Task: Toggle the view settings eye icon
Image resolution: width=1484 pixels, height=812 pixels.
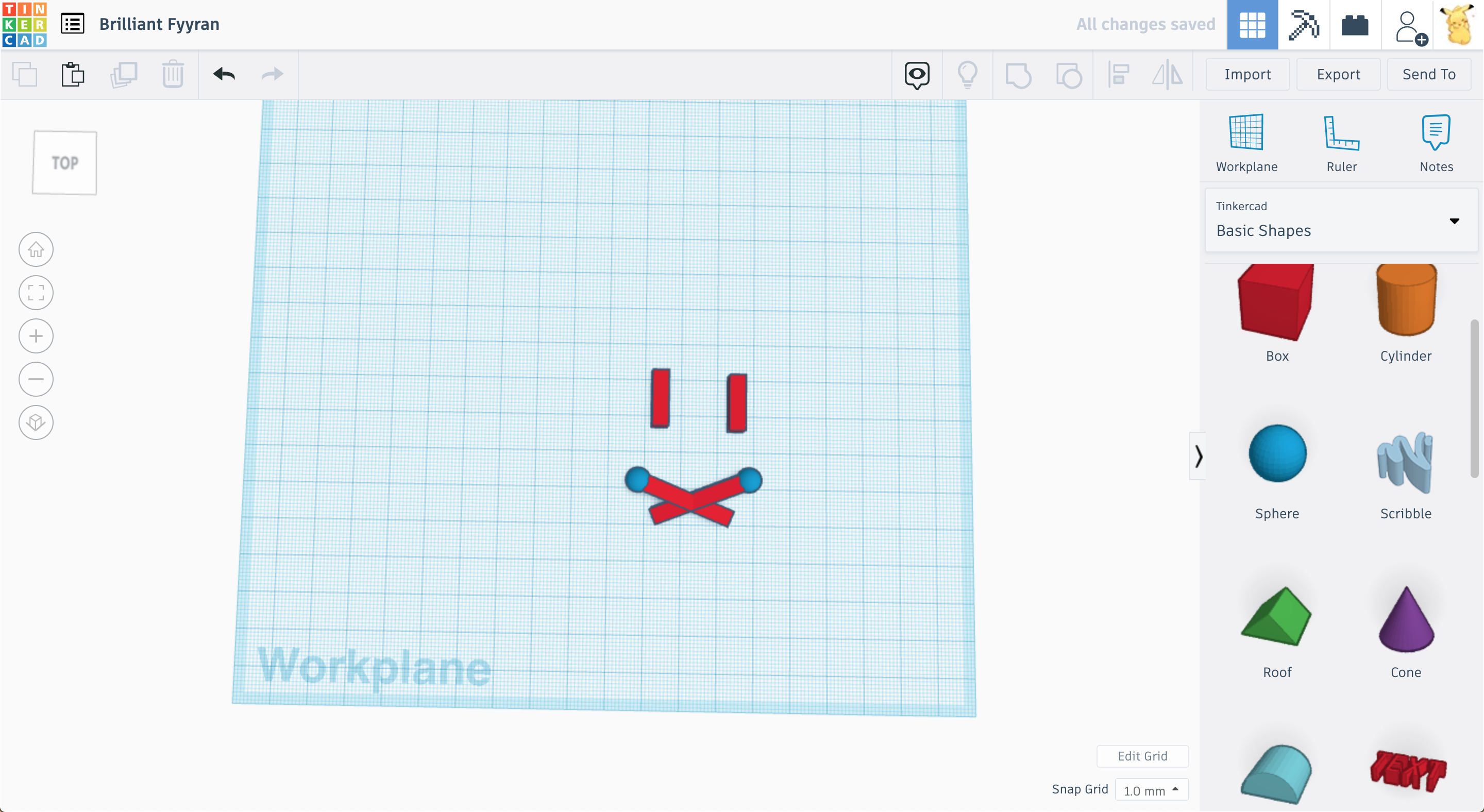Action: click(917, 74)
